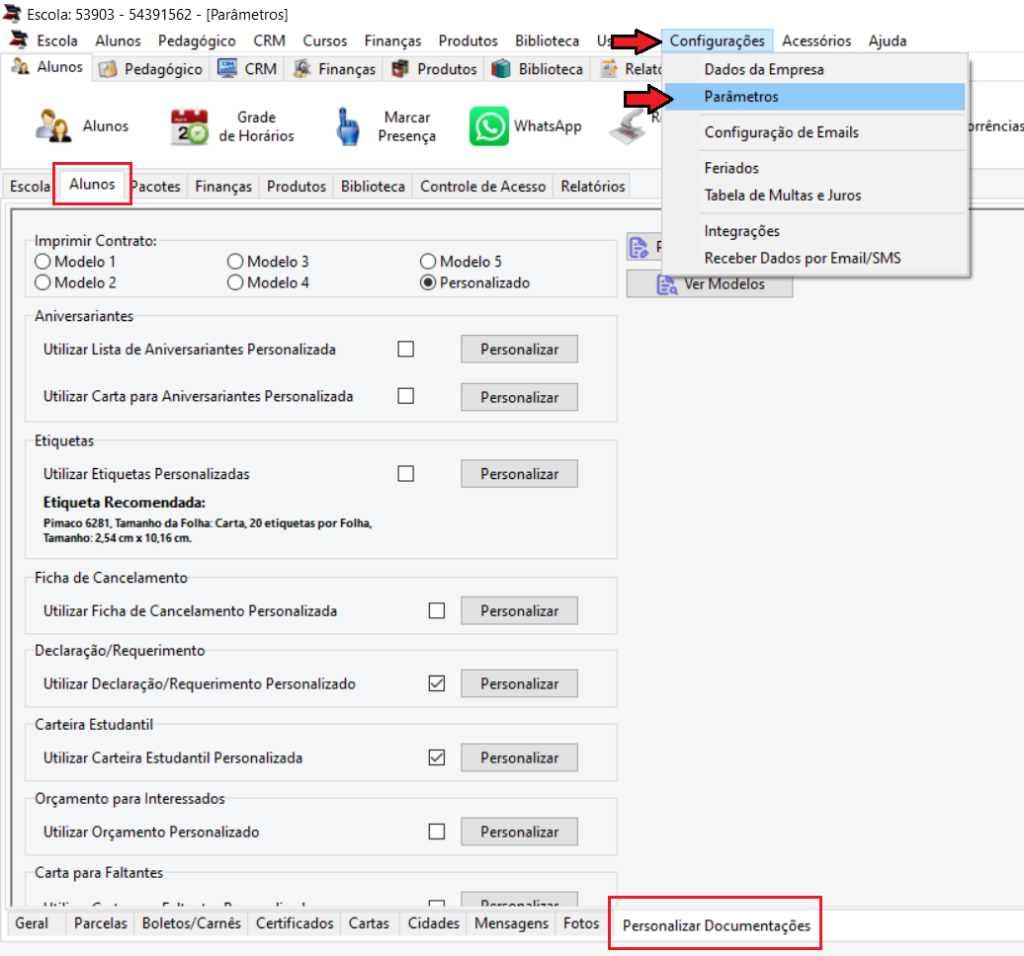Choose Parâmetros from Configurações menu

coord(814,97)
